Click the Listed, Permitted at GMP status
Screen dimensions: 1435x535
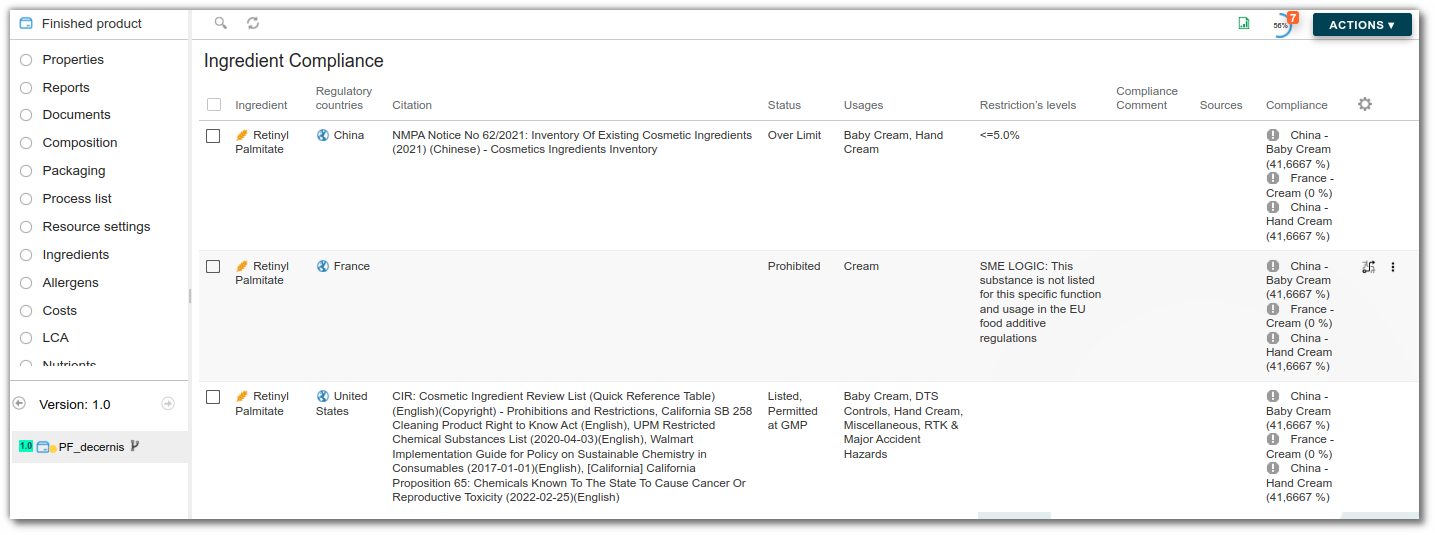click(x=793, y=411)
